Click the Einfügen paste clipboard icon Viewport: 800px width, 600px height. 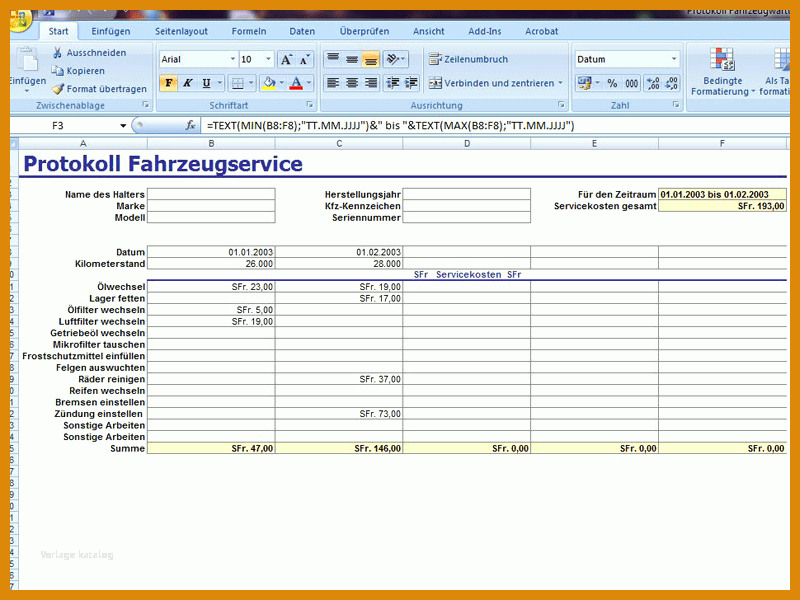click(x=27, y=61)
